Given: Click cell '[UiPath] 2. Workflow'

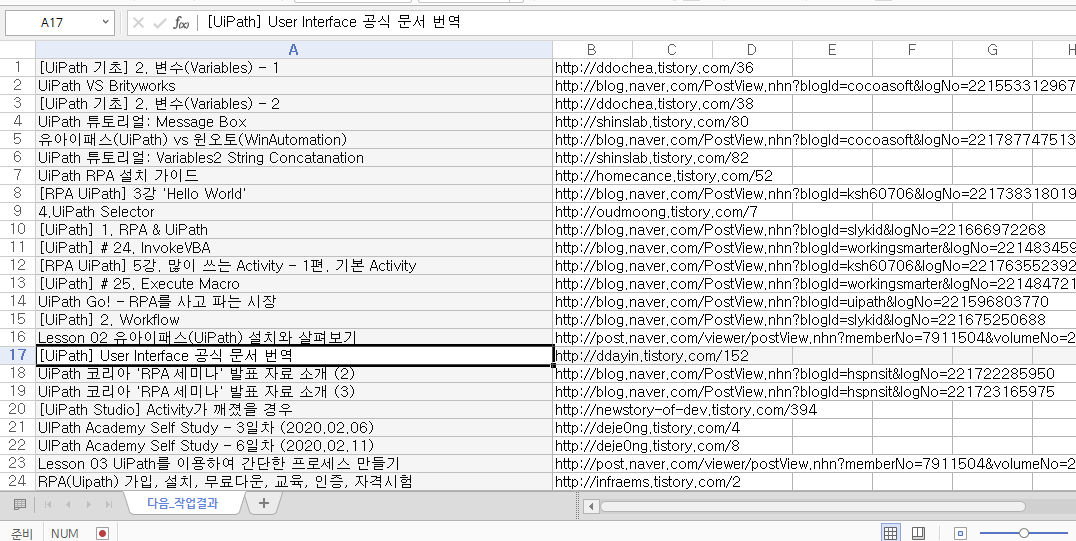Looking at the screenshot, I should 294,319.
